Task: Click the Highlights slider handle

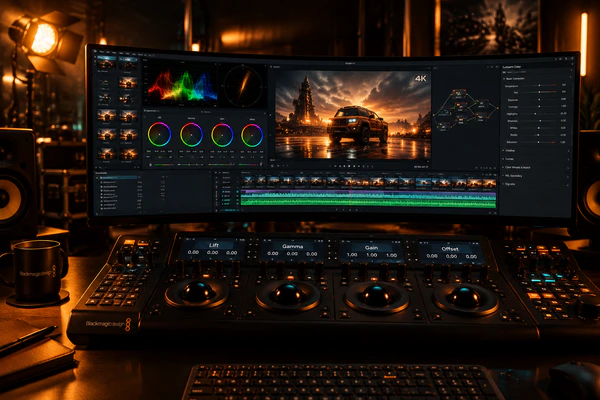Action: [535, 114]
